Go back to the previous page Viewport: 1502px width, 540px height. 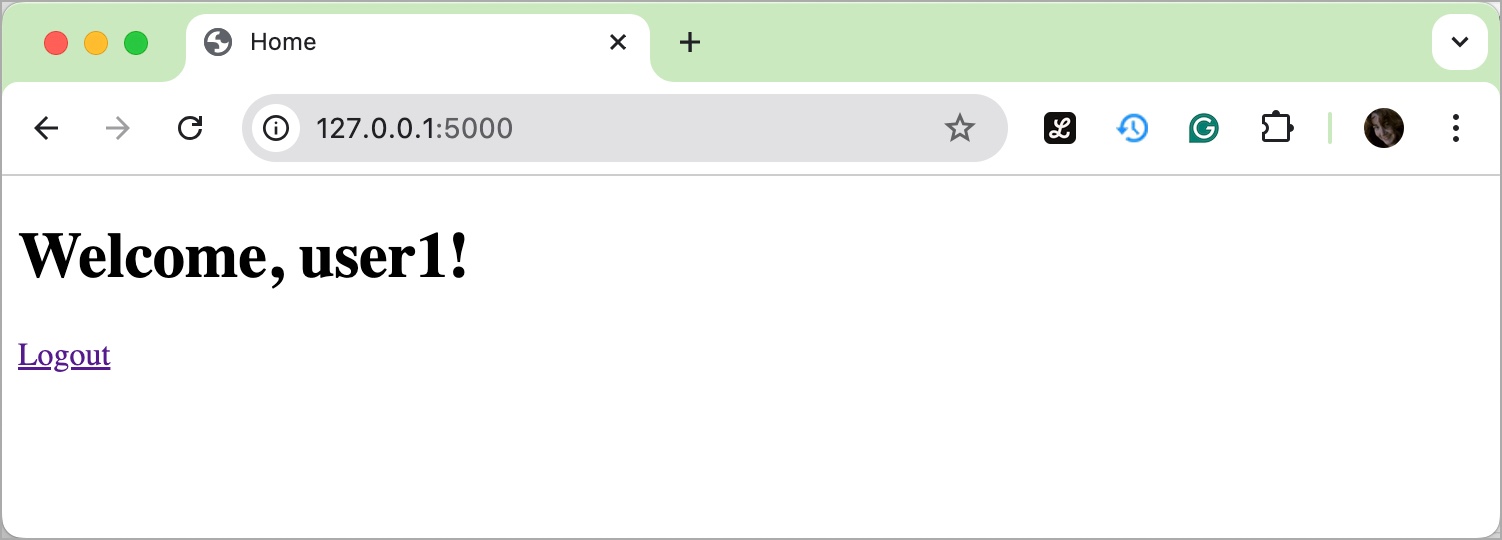click(x=46, y=128)
